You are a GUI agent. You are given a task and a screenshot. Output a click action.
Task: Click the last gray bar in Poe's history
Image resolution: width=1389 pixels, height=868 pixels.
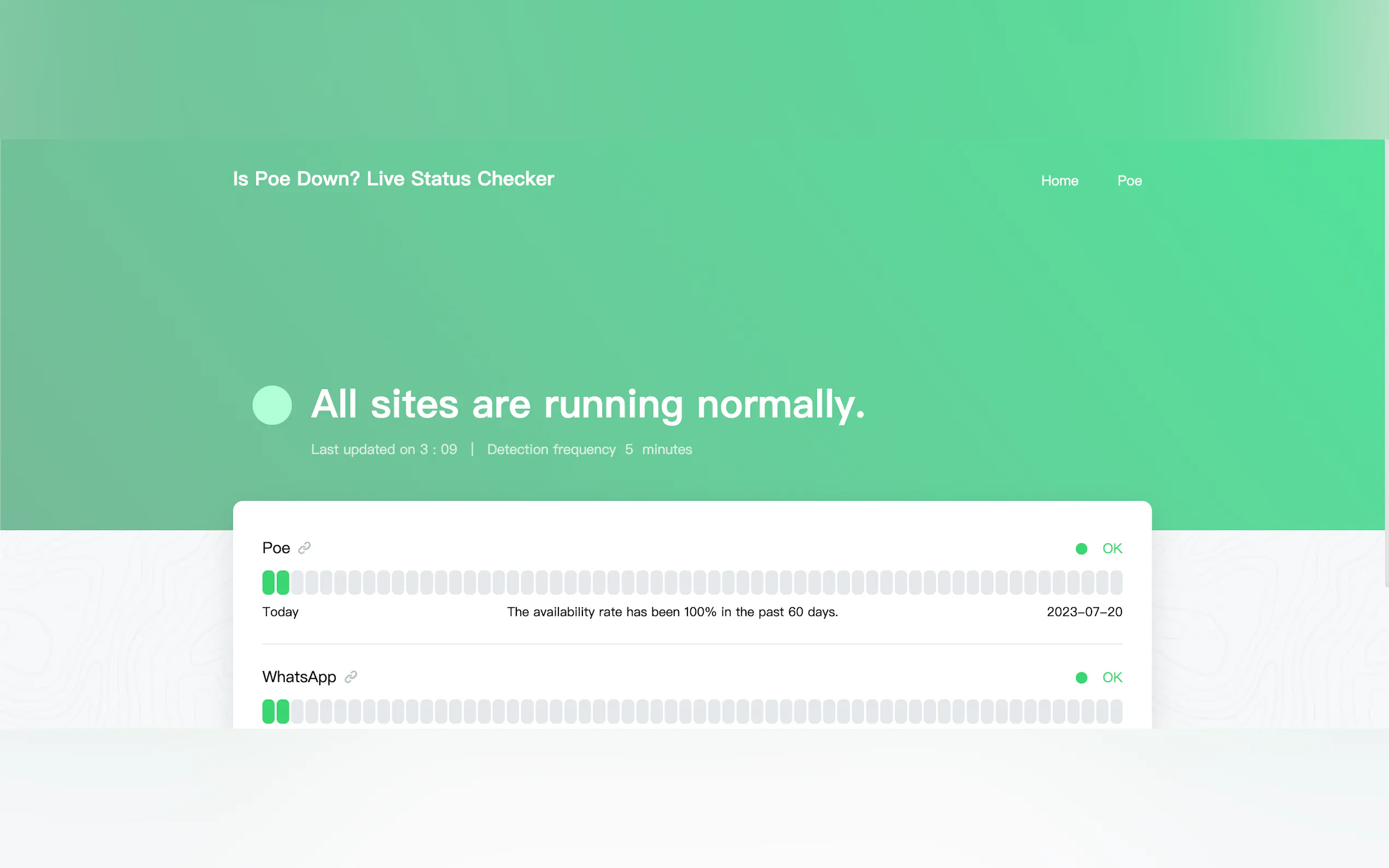pos(1116,582)
